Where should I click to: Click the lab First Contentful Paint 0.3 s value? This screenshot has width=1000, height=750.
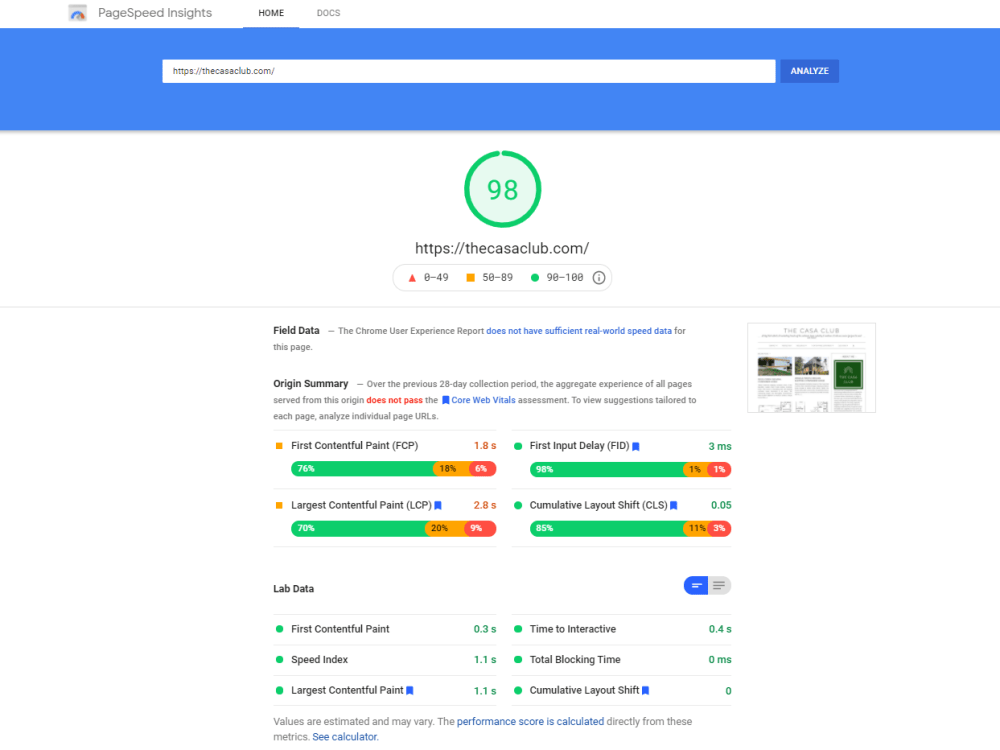(x=485, y=629)
